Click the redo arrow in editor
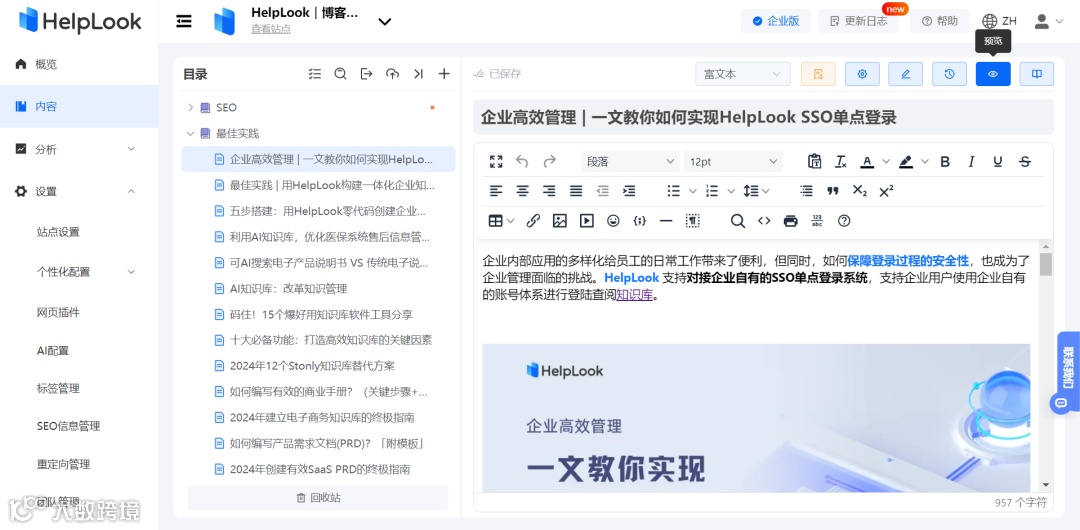Viewport: 1080px width, 530px height. 550,161
